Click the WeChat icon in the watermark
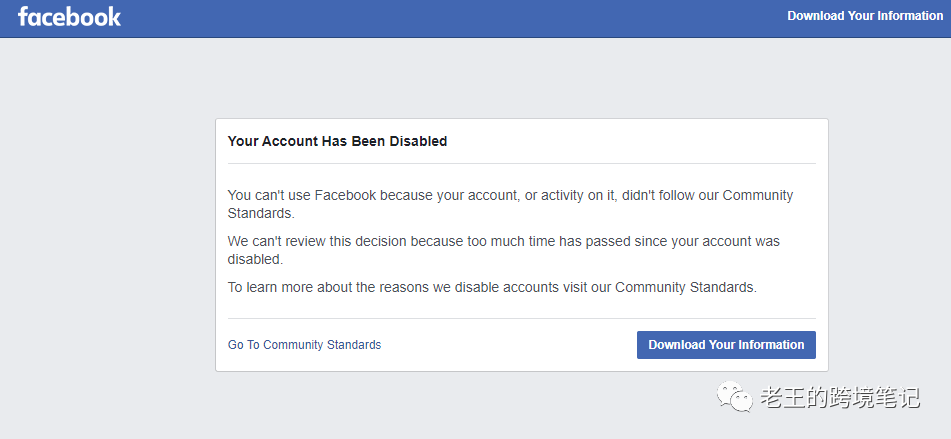 click(738, 399)
